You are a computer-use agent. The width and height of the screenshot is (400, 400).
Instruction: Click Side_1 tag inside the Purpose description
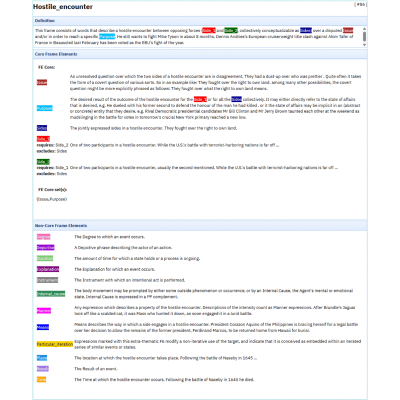200,99
